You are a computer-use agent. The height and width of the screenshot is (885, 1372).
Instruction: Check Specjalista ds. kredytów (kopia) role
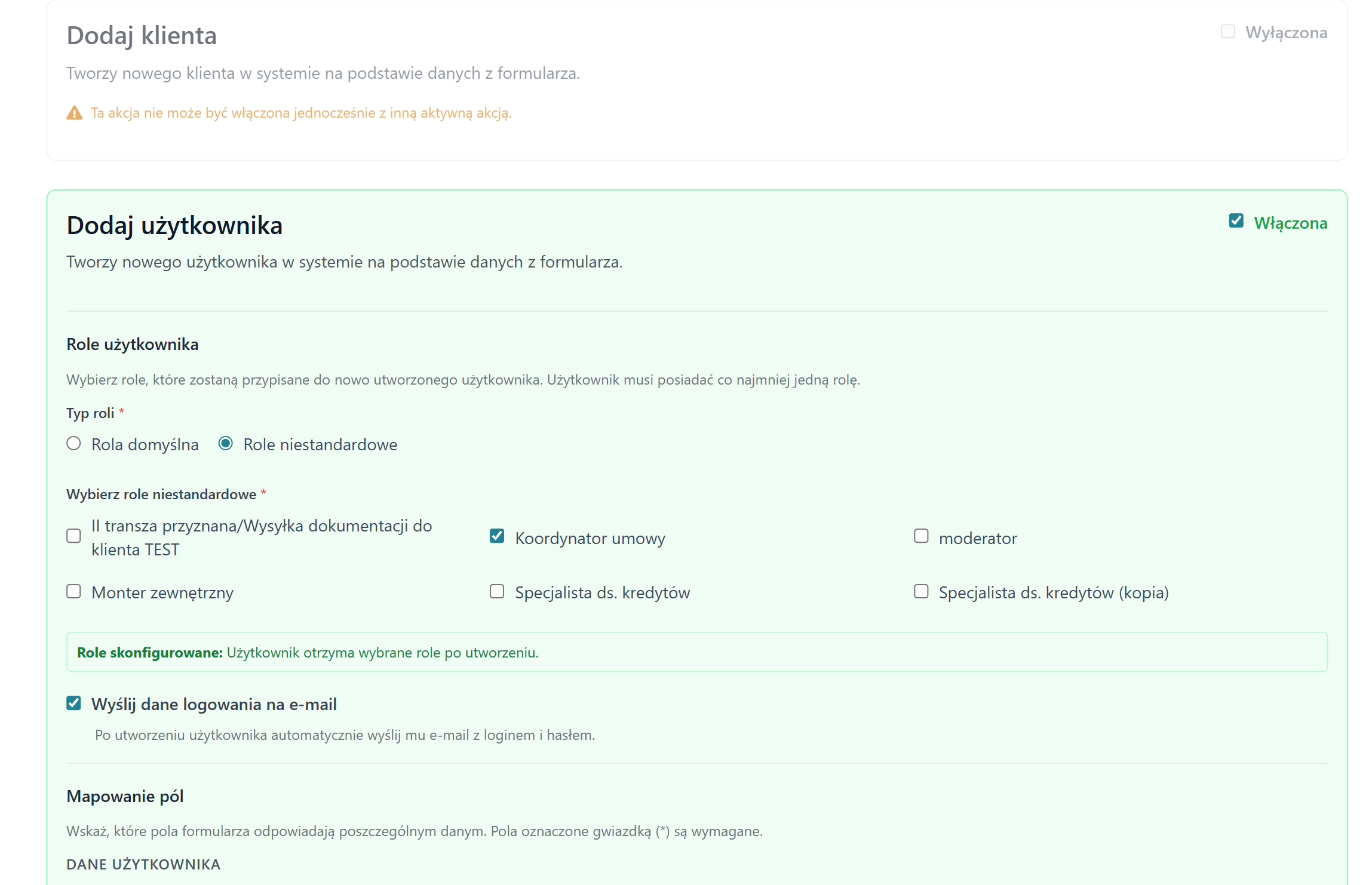[x=921, y=592]
